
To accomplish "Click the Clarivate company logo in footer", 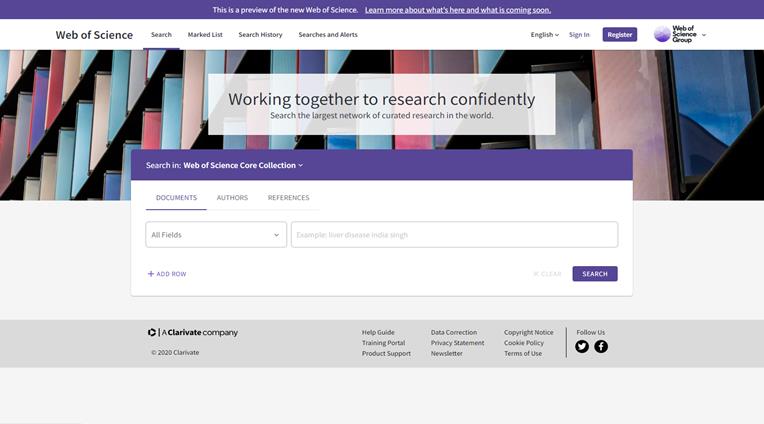I will click(x=193, y=332).
